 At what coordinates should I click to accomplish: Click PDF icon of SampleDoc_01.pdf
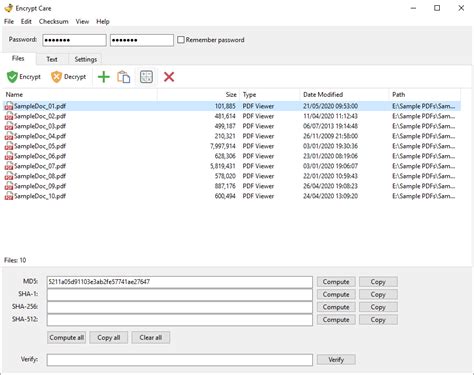pyautogui.click(x=9, y=106)
